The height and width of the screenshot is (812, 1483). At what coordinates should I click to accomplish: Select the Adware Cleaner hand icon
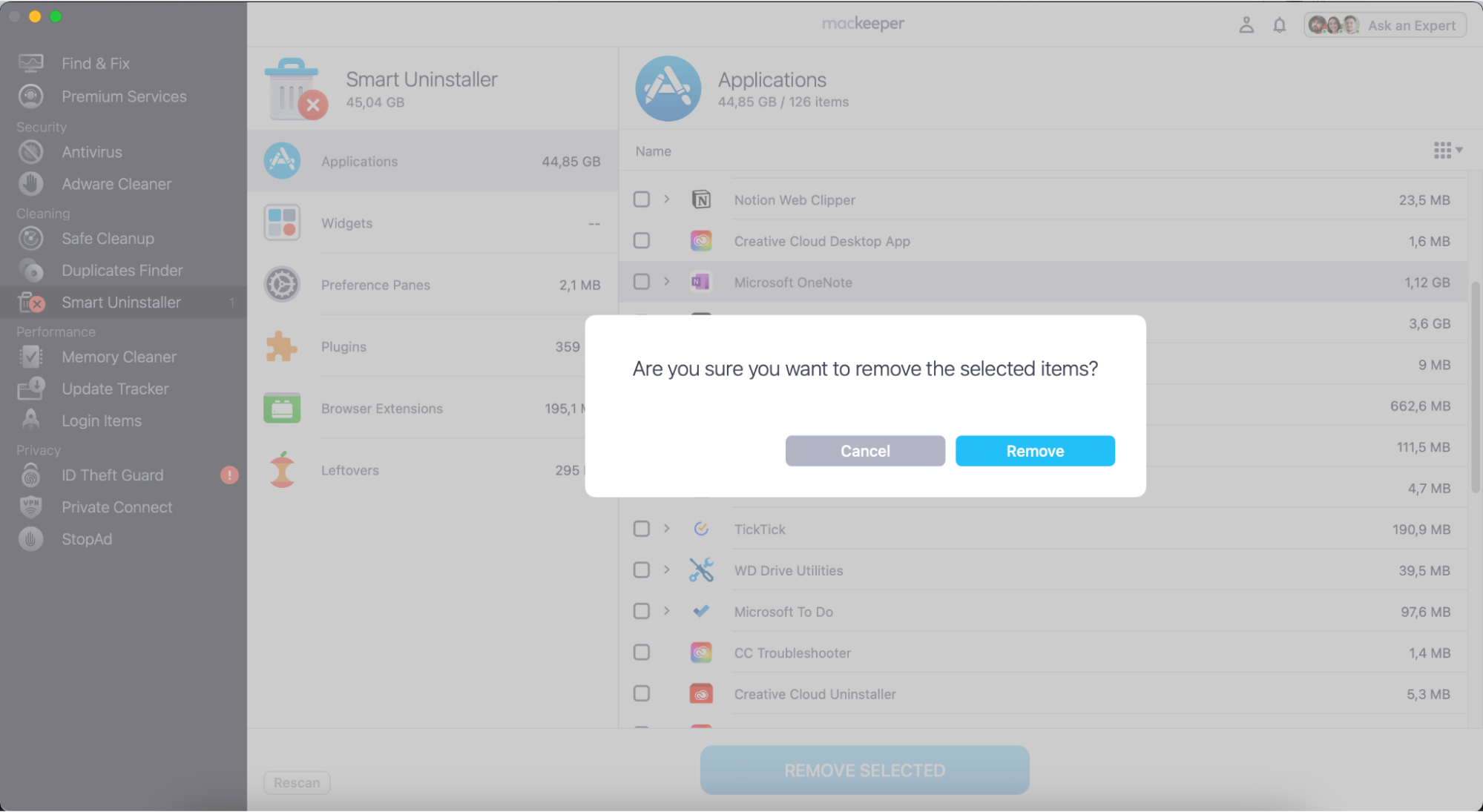[31, 184]
